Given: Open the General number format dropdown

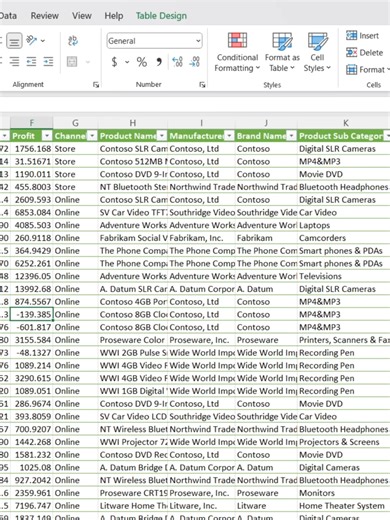Looking at the screenshot, I should [198, 41].
